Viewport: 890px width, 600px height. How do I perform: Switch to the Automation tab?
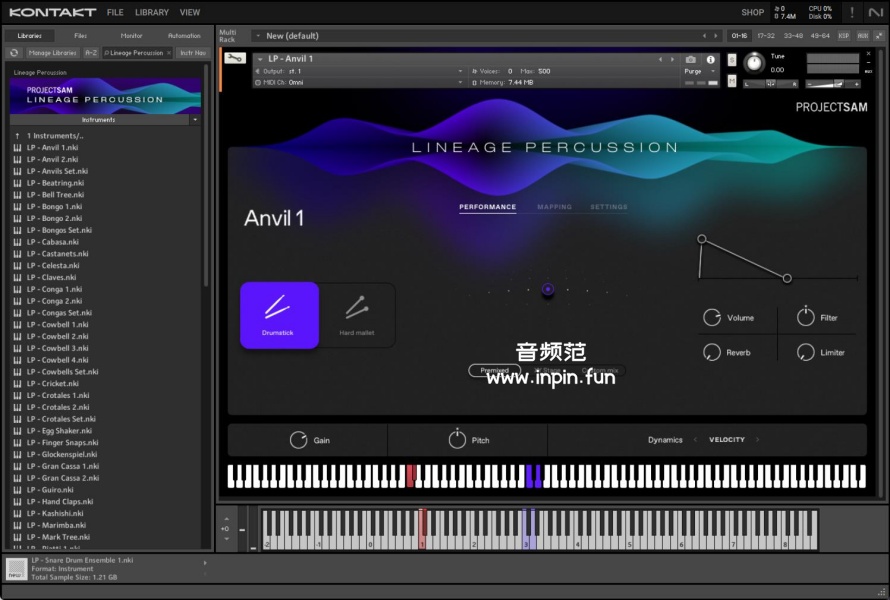[x=184, y=36]
